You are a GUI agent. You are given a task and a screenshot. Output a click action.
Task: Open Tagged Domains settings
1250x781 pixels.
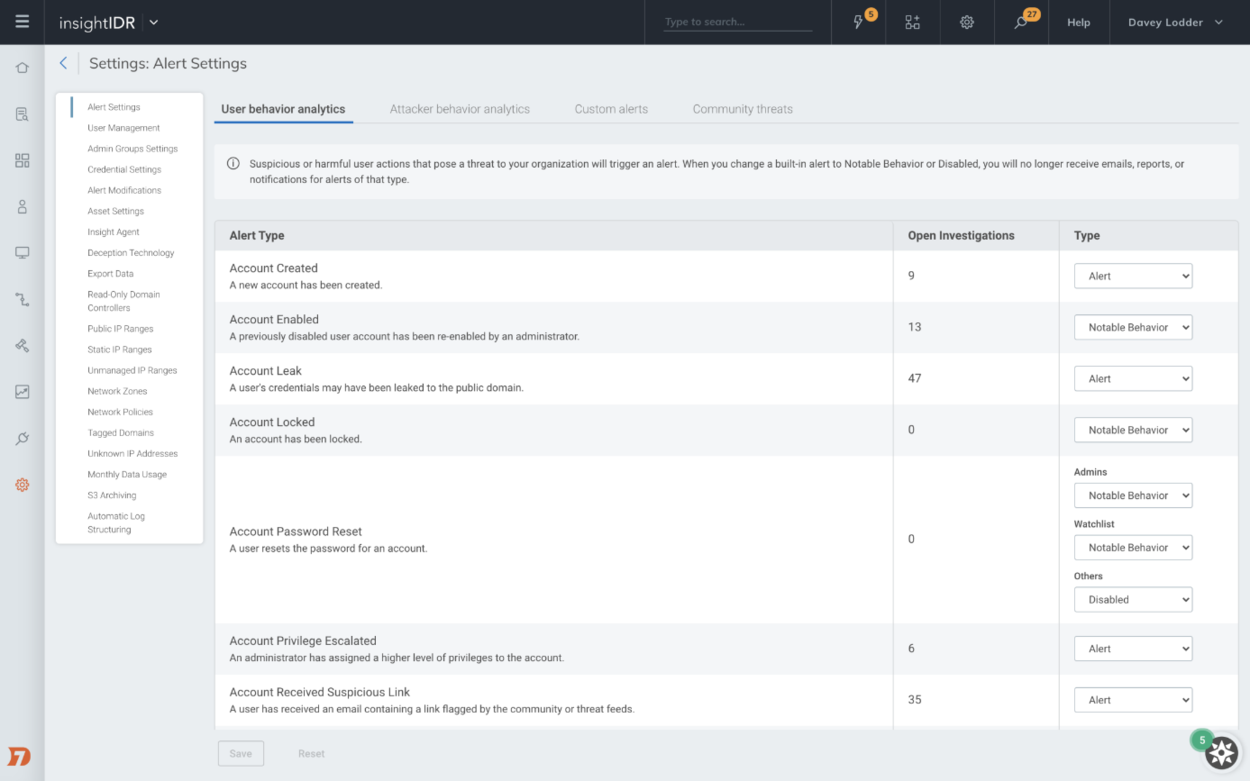click(121, 433)
